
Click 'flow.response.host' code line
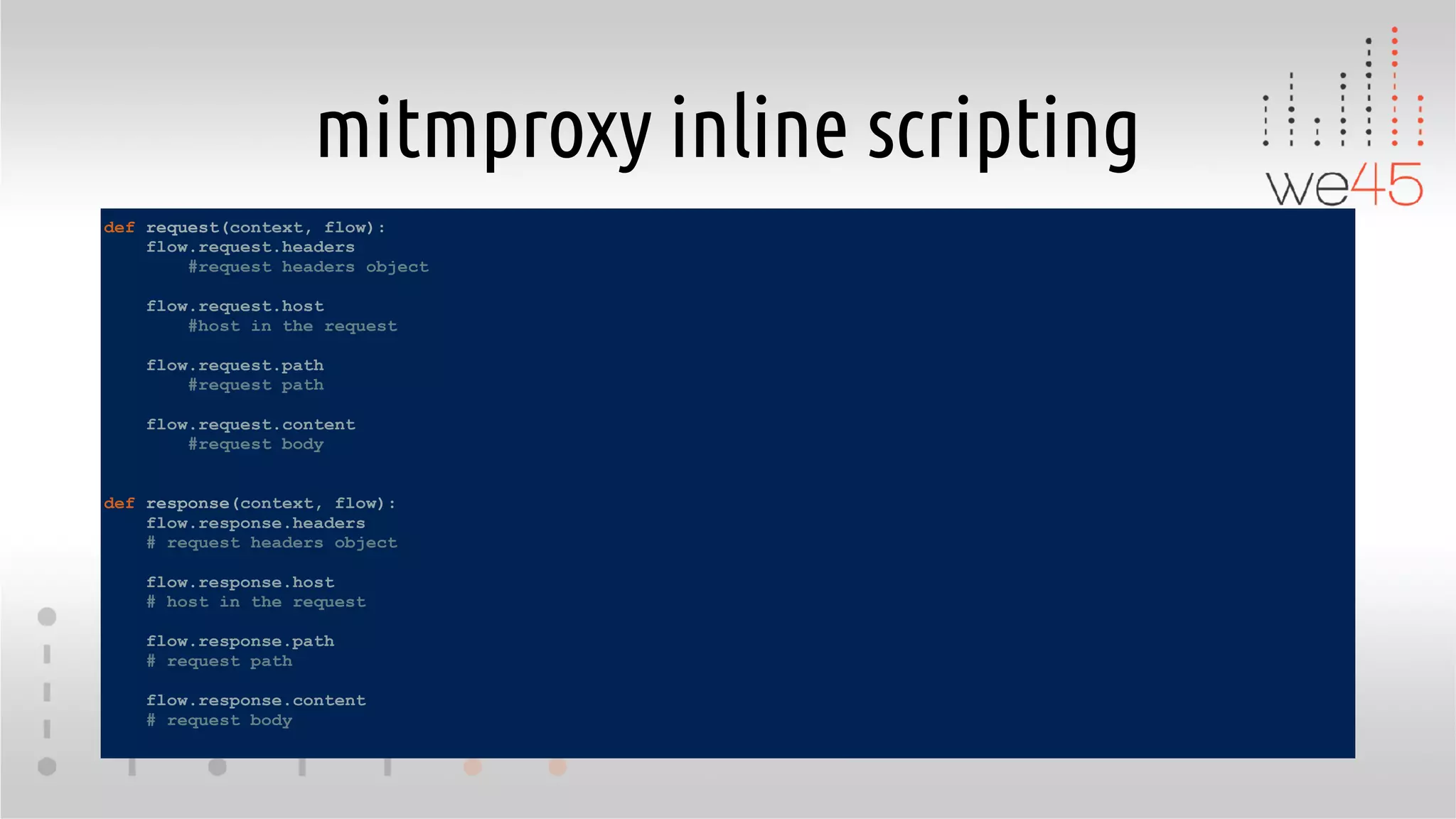point(240,582)
